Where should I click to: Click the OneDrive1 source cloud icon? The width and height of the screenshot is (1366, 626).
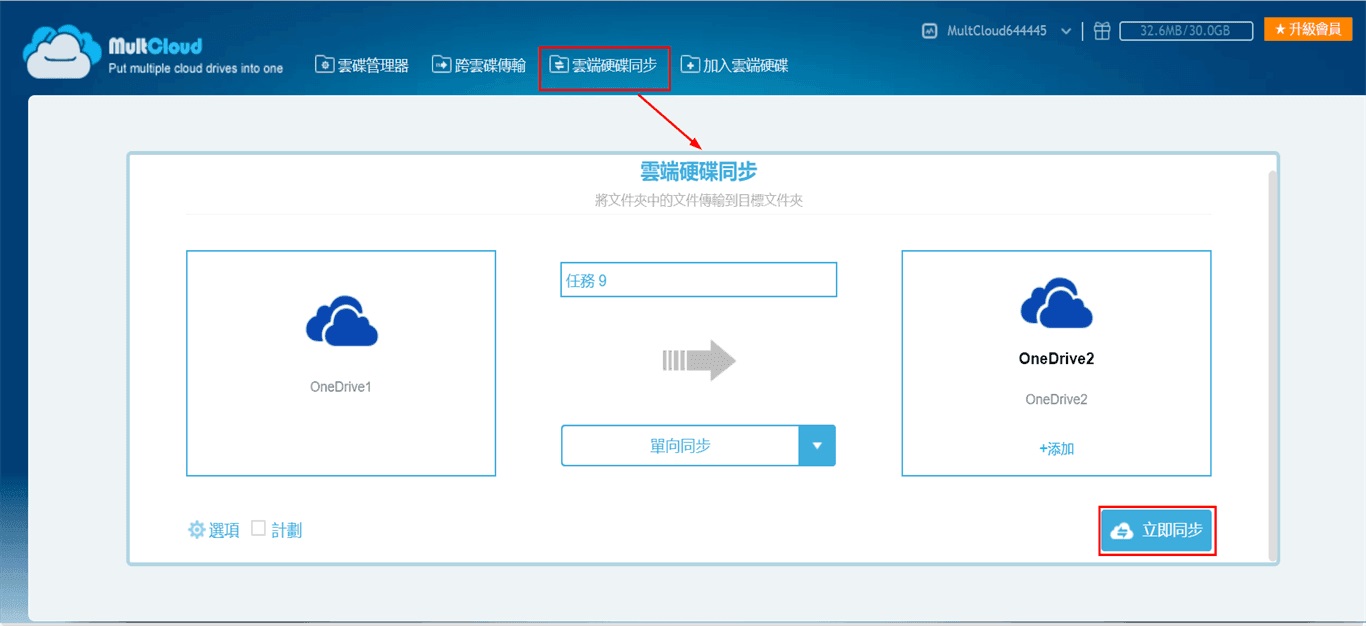[x=341, y=322]
